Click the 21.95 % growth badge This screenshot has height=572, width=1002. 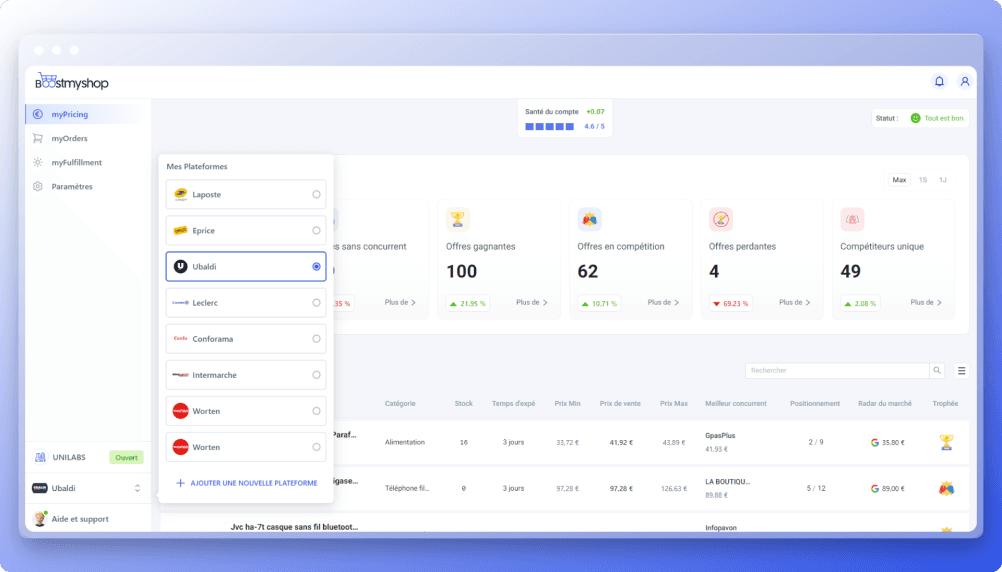[468, 304]
